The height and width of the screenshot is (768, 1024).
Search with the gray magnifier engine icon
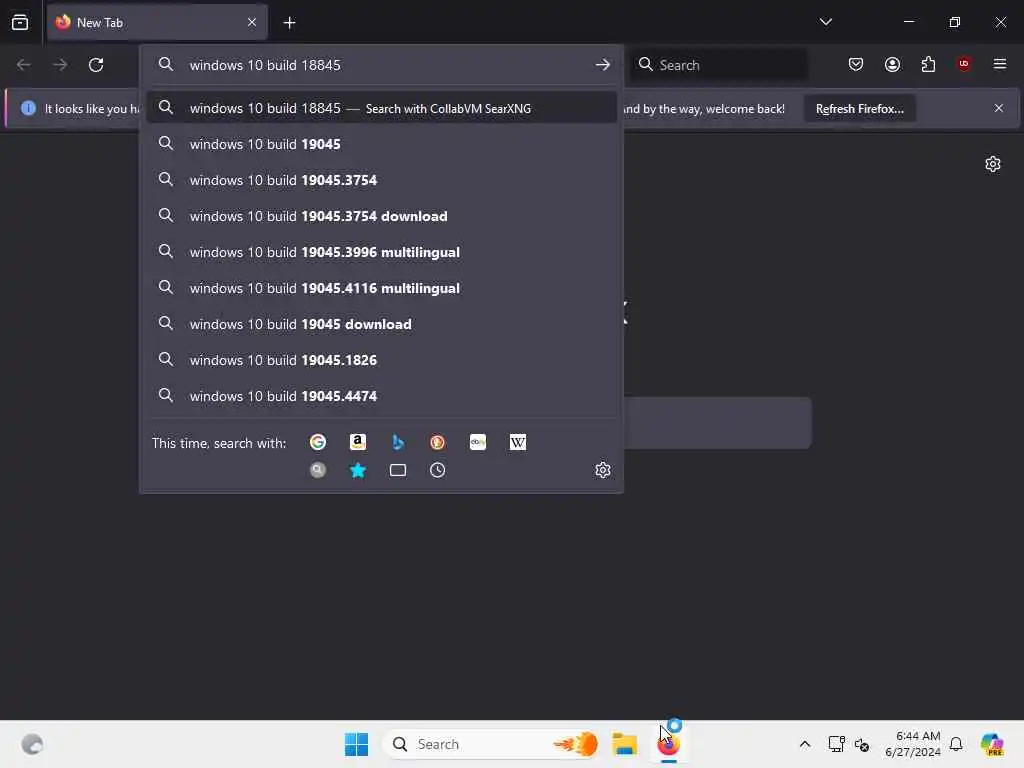pyautogui.click(x=317, y=470)
